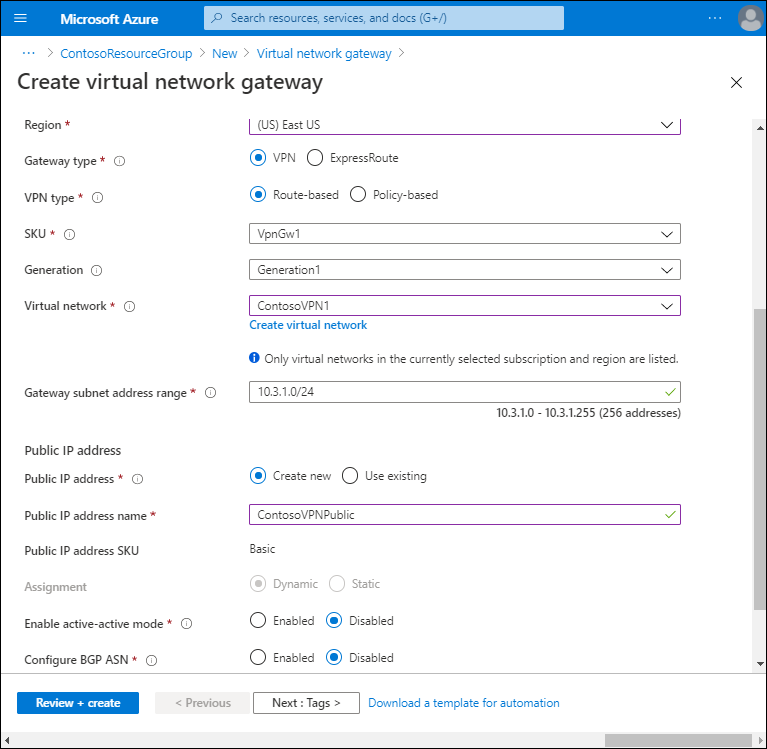Screen dimensions: 767x749
Task: Click horizontal scrollbar left arrow
Action: point(6,740)
